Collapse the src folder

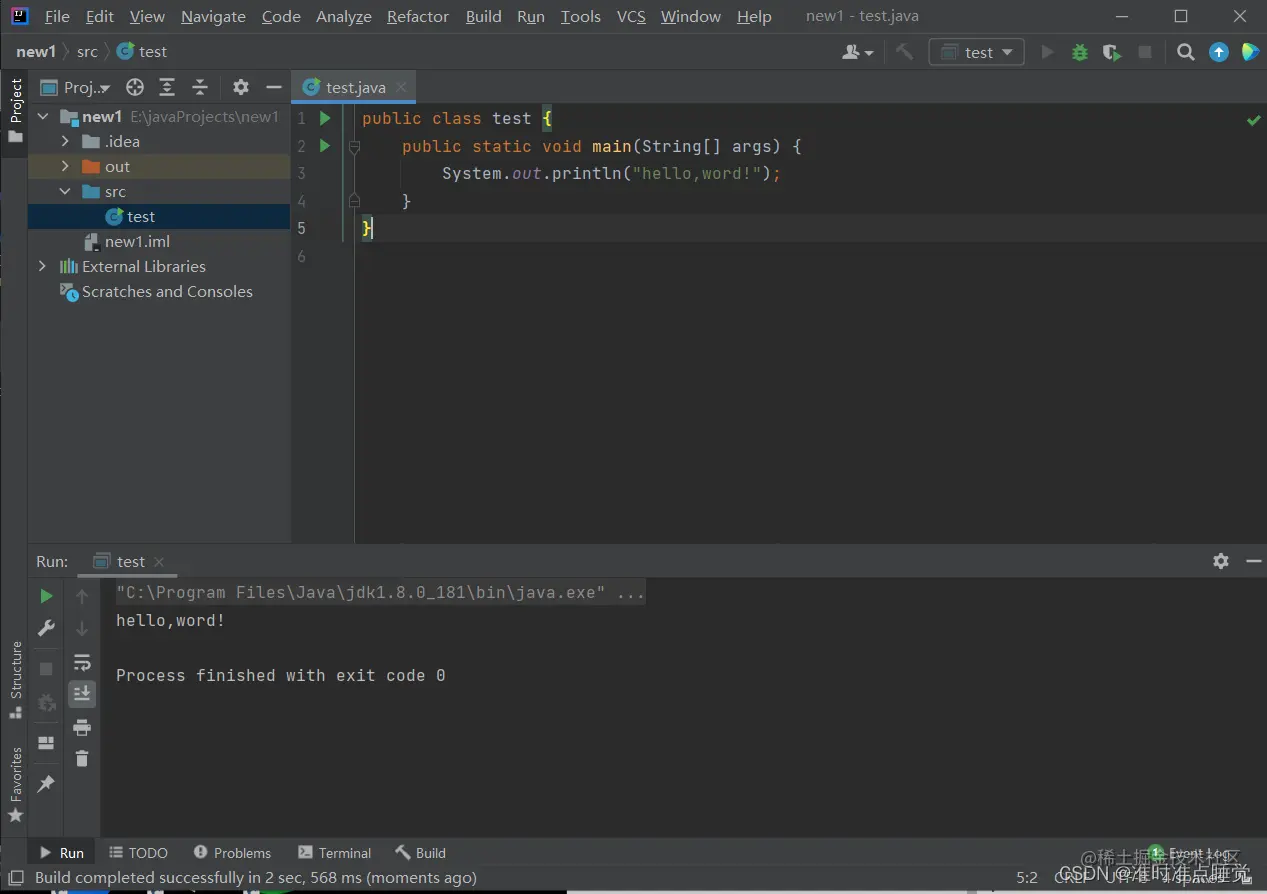point(65,191)
